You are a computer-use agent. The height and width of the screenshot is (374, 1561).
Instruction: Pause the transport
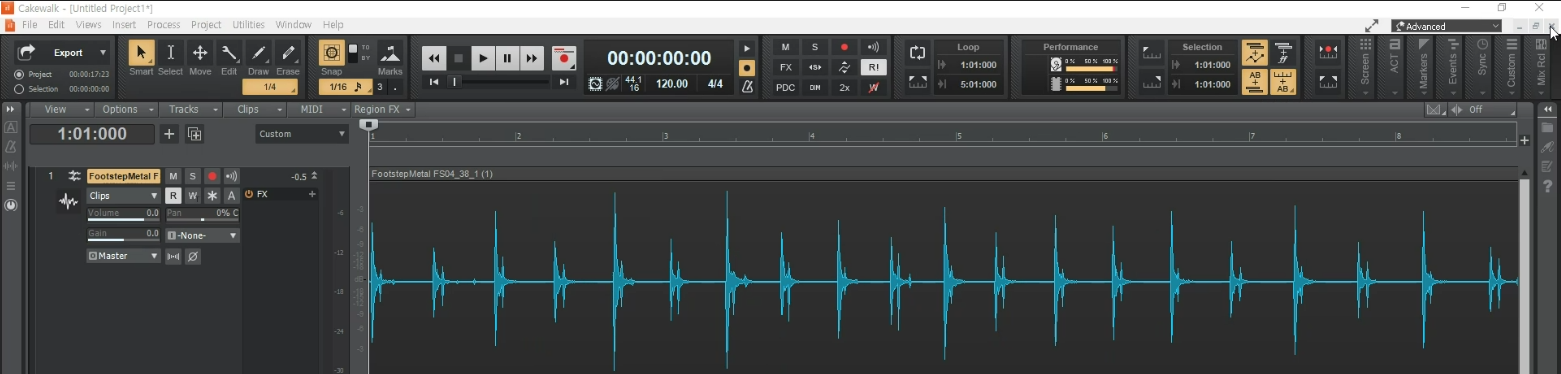point(507,58)
